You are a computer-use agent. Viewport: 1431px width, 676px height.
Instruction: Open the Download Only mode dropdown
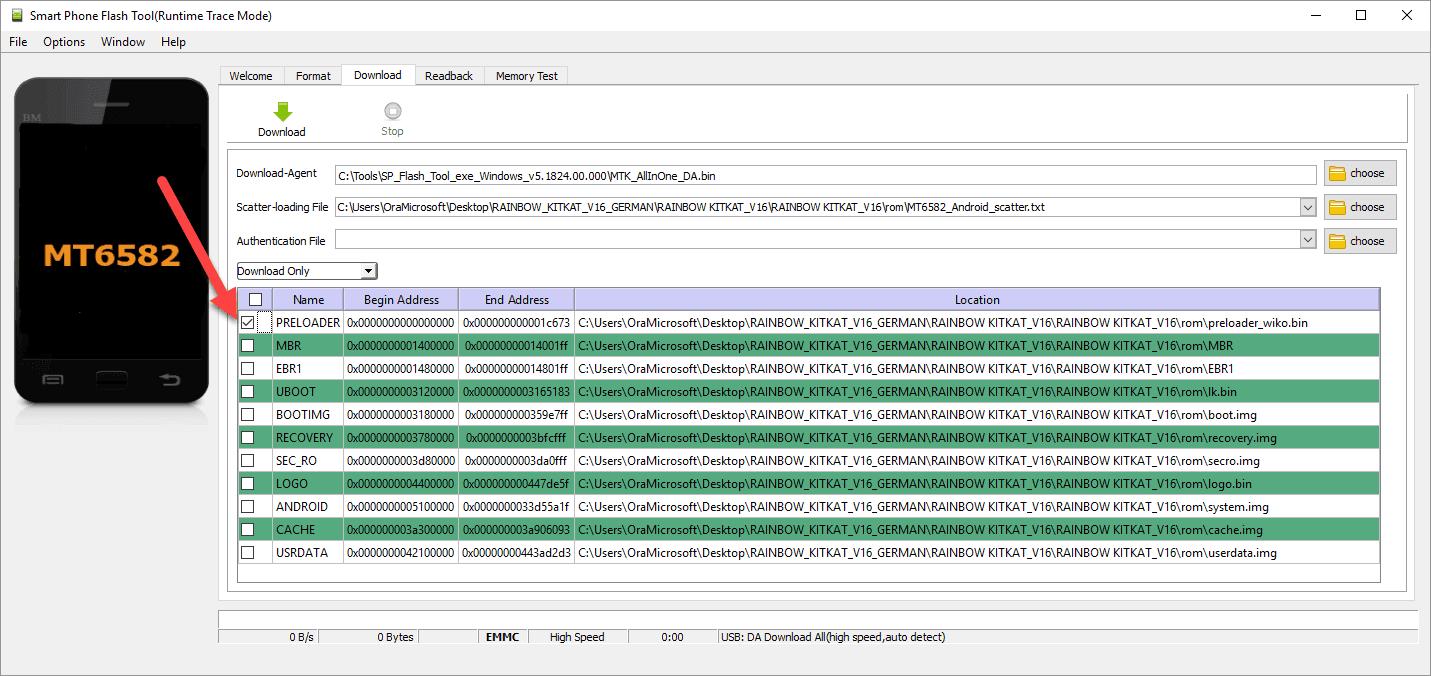click(x=307, y=271)
